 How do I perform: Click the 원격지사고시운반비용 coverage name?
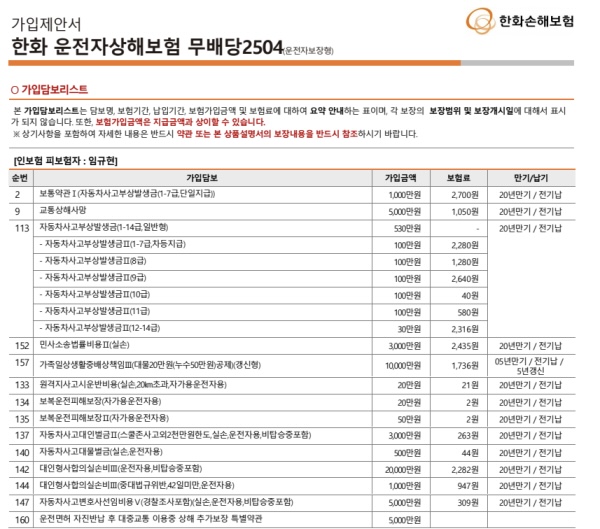point(133,384)
